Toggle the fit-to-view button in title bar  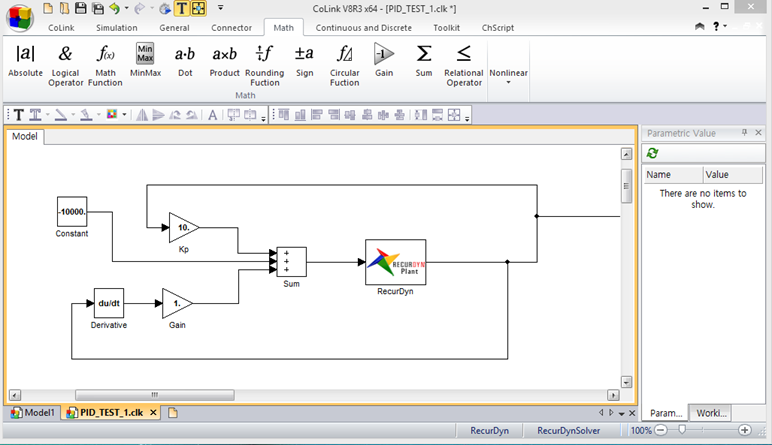coord(198,8)
